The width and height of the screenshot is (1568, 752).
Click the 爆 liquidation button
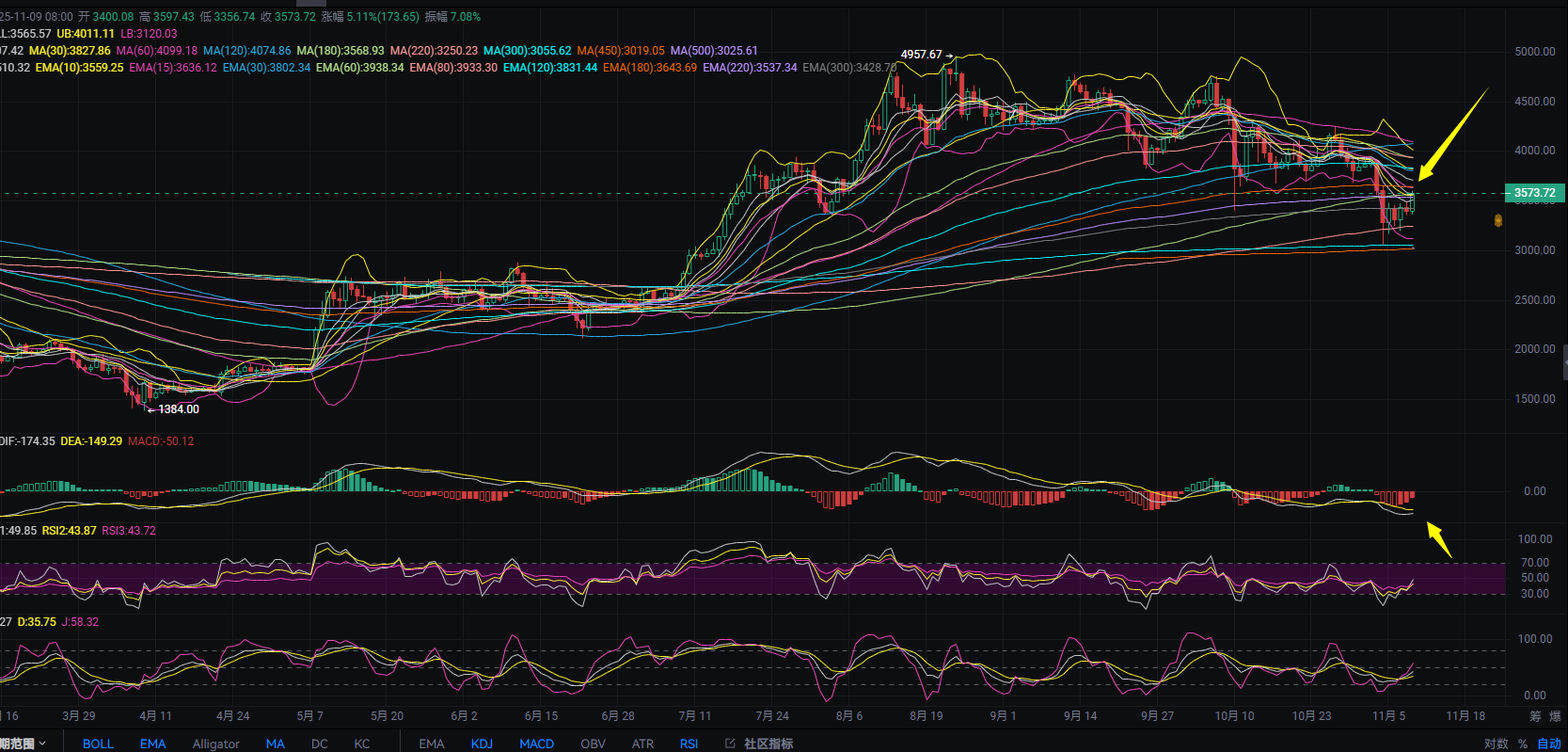point(1555,716)
